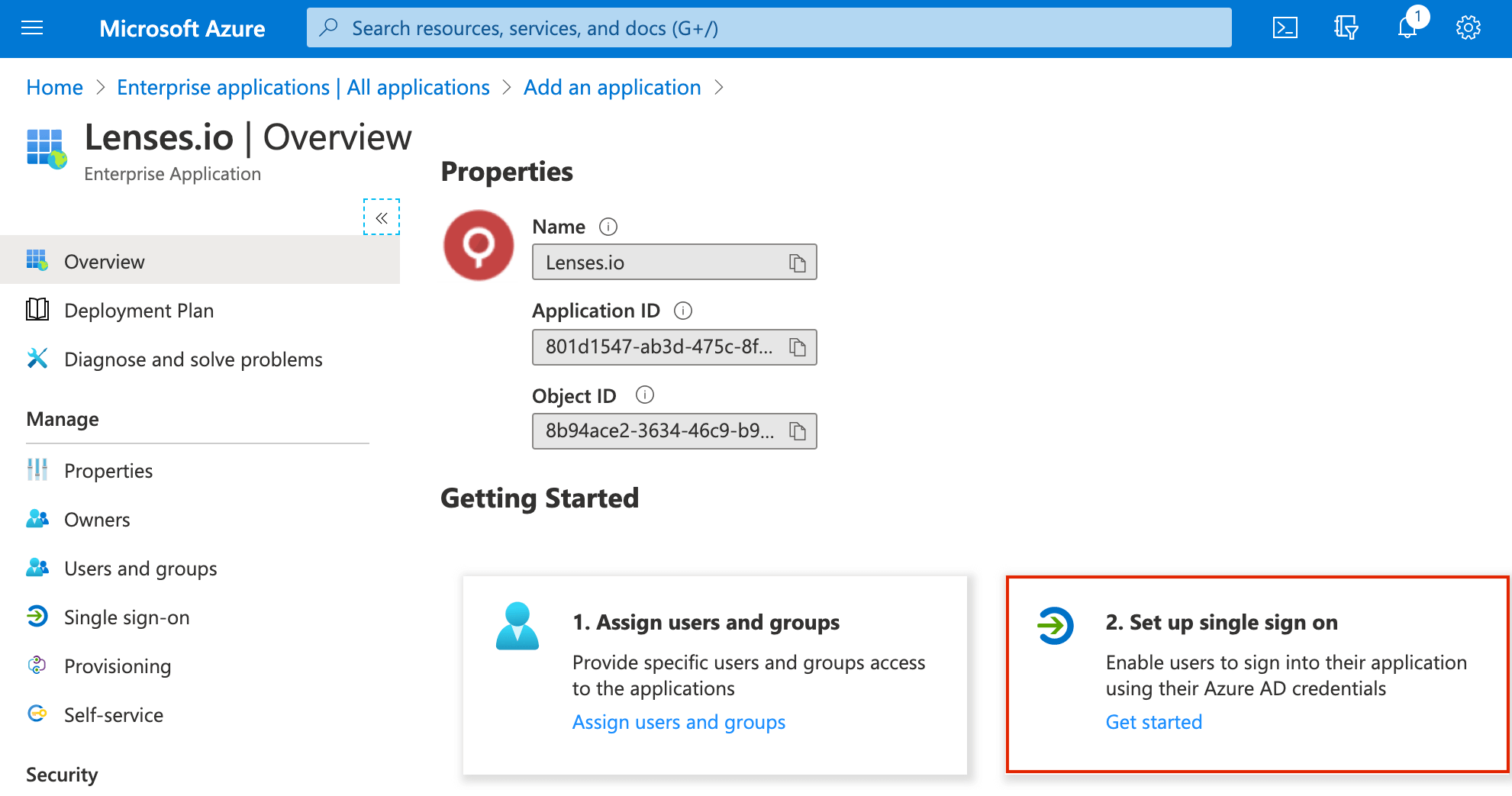Open Deployment Plan from the menu
This screenshot has width=1512, height=796.
click(139, 311)
